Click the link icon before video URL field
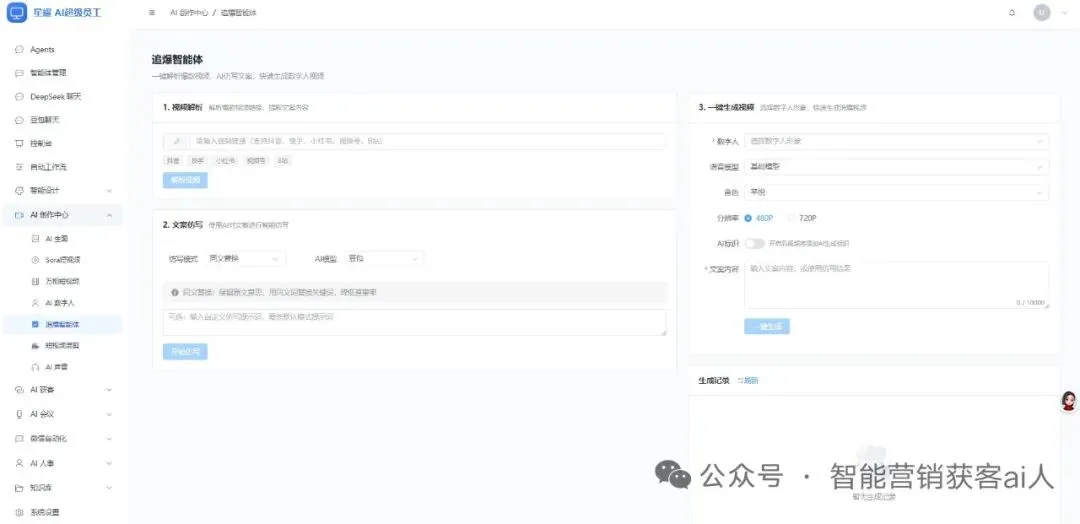Image resolution: width=1080 pixels, height=524 pixels. click(x=176, y=141)
